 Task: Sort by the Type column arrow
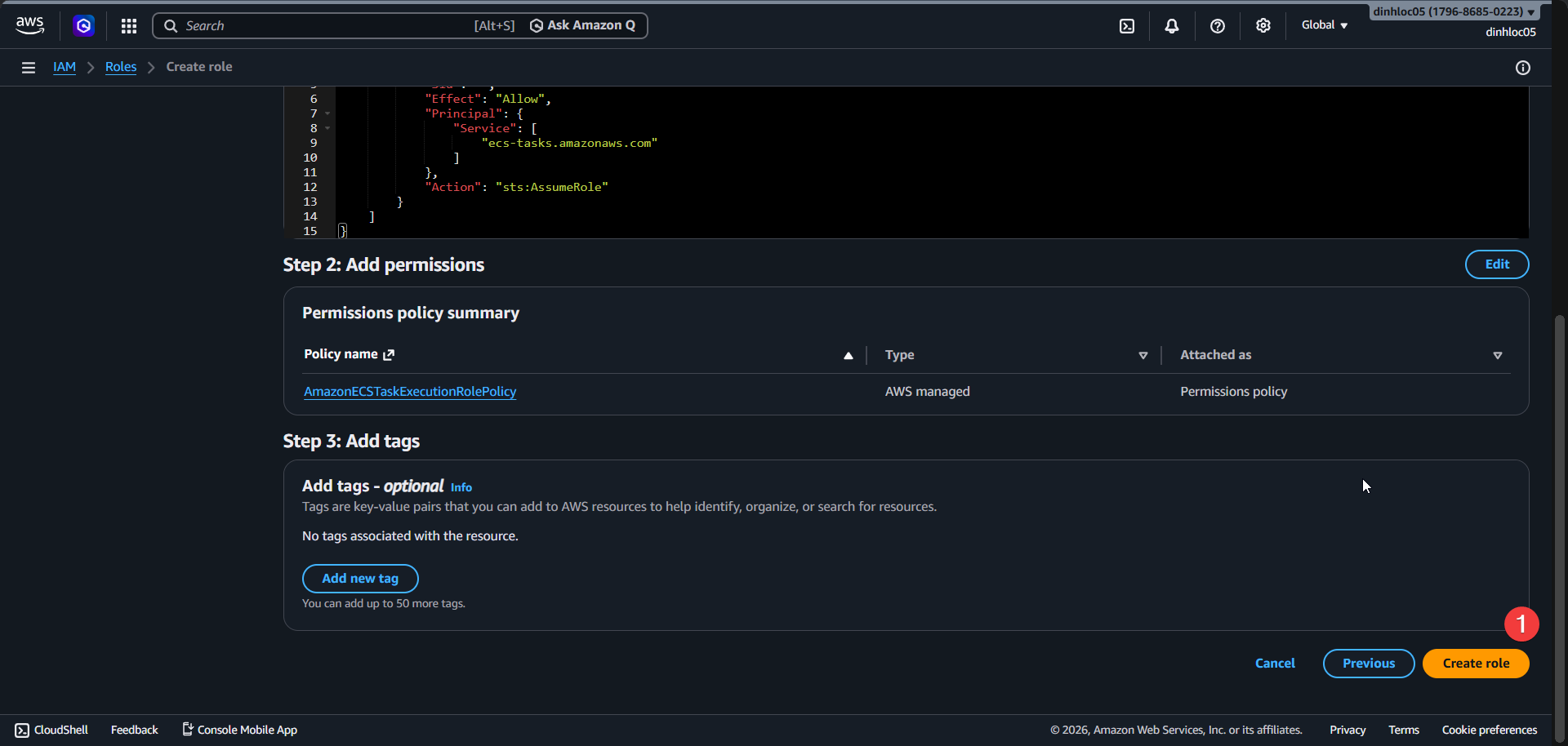point(1143,355)
